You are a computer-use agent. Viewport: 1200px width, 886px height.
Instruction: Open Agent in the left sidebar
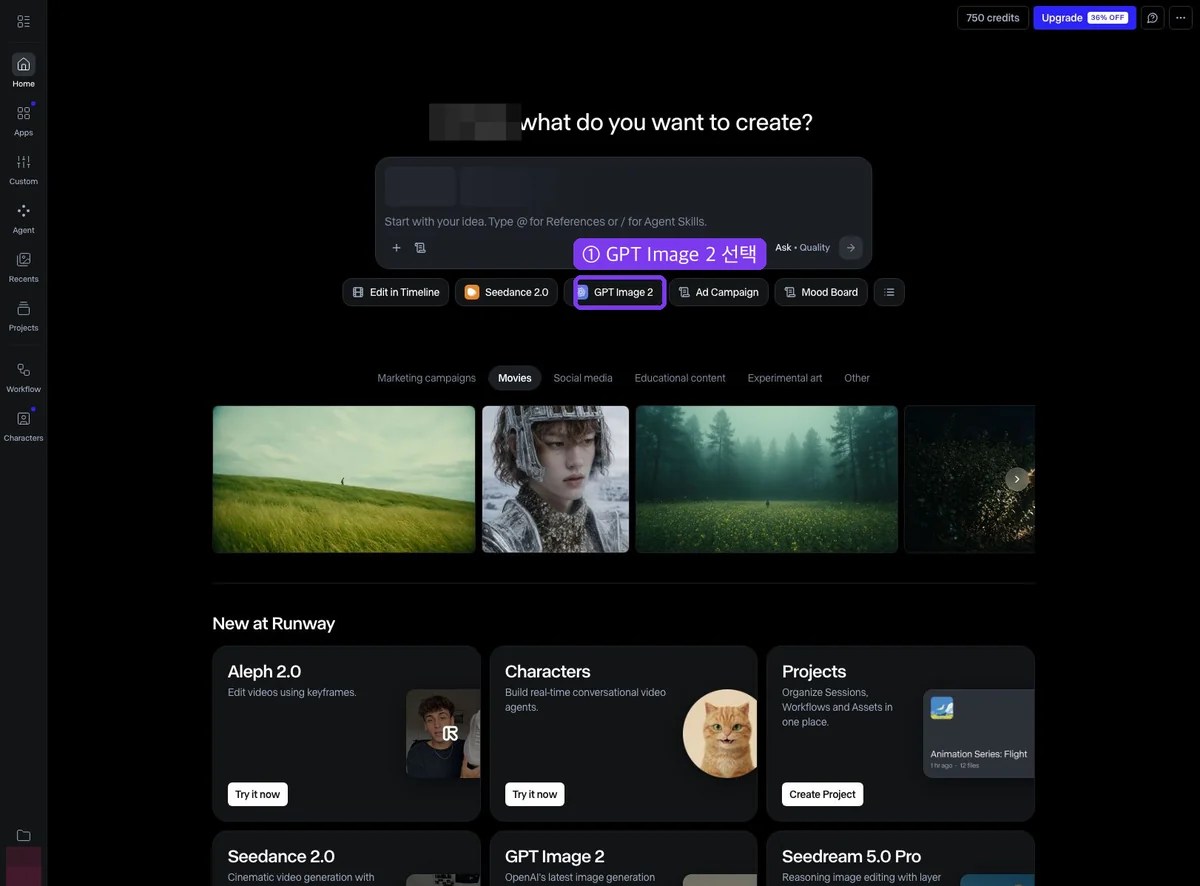click(23, 217)
